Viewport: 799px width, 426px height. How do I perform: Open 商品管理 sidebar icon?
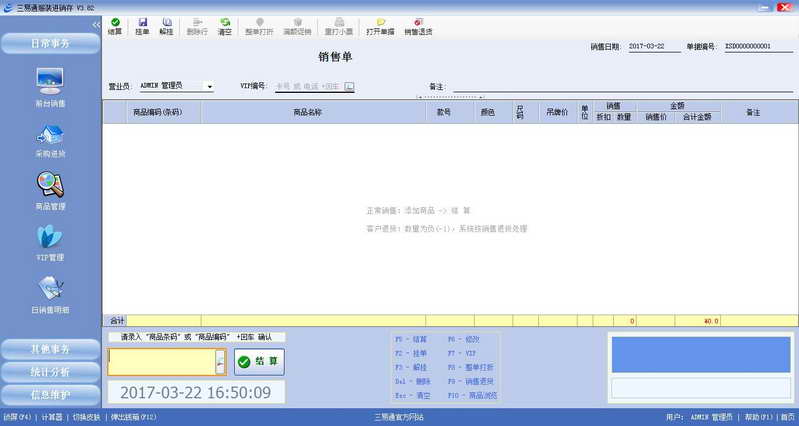(50, 191)
